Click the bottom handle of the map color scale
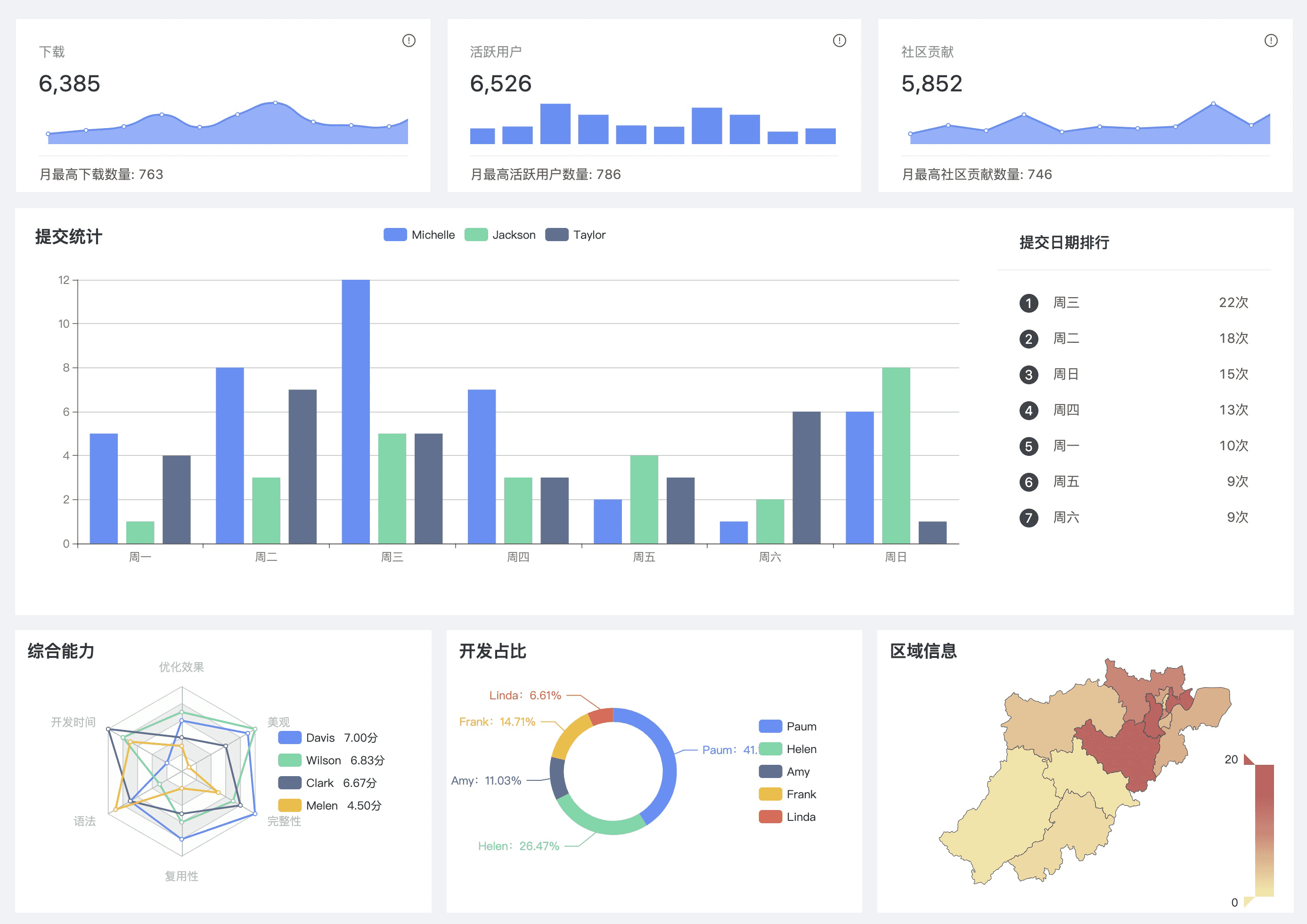 tap(1249, 901)
